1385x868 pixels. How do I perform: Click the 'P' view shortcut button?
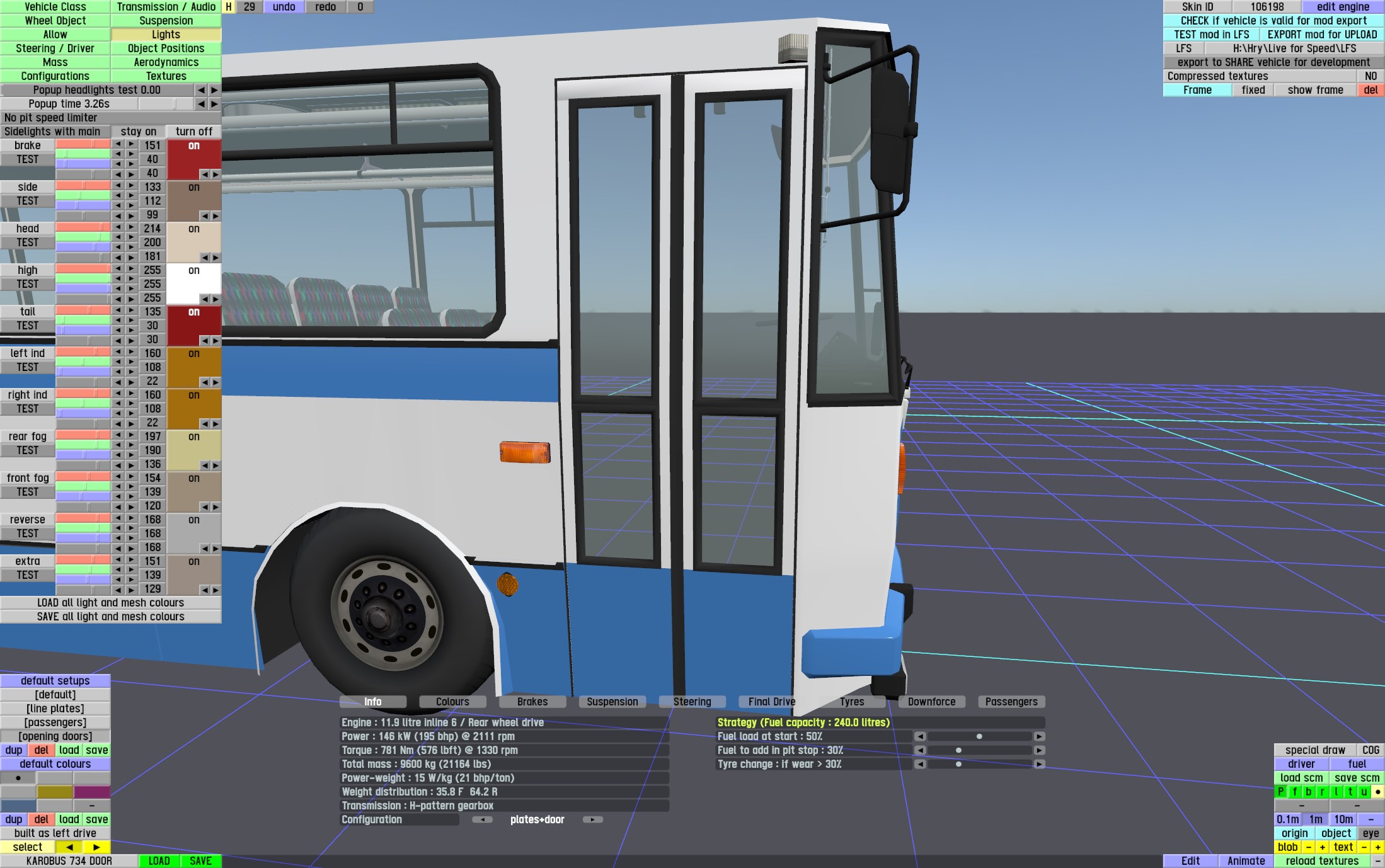1280,792
